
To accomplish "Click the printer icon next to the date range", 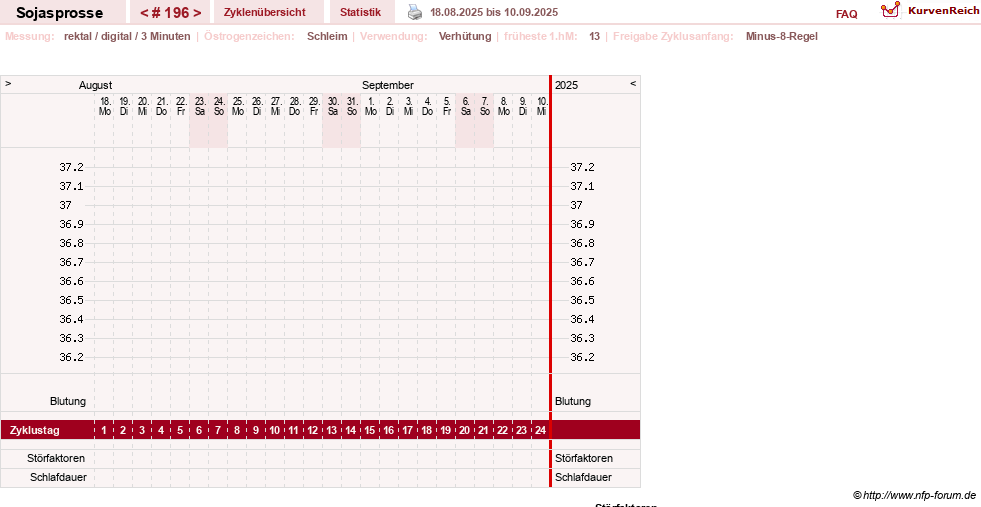I will pyautogui.click(x=415, y=12).
